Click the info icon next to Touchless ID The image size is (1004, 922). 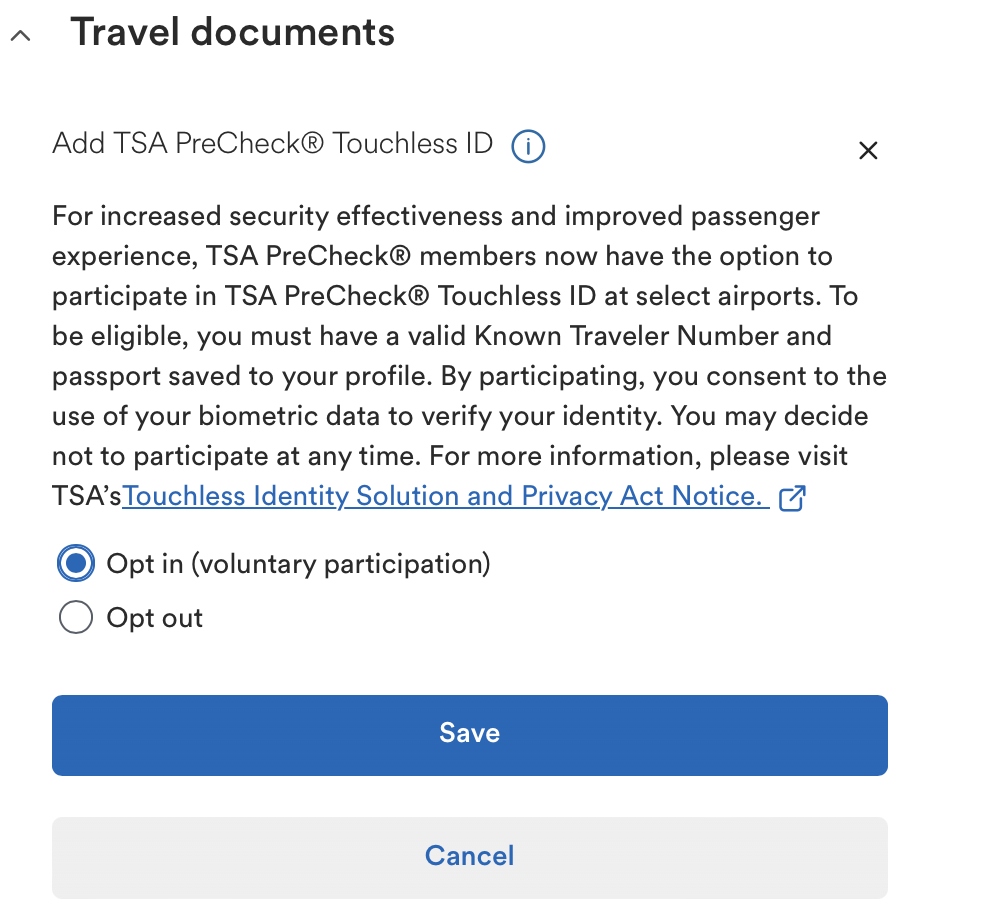click(x=528, y=146)
